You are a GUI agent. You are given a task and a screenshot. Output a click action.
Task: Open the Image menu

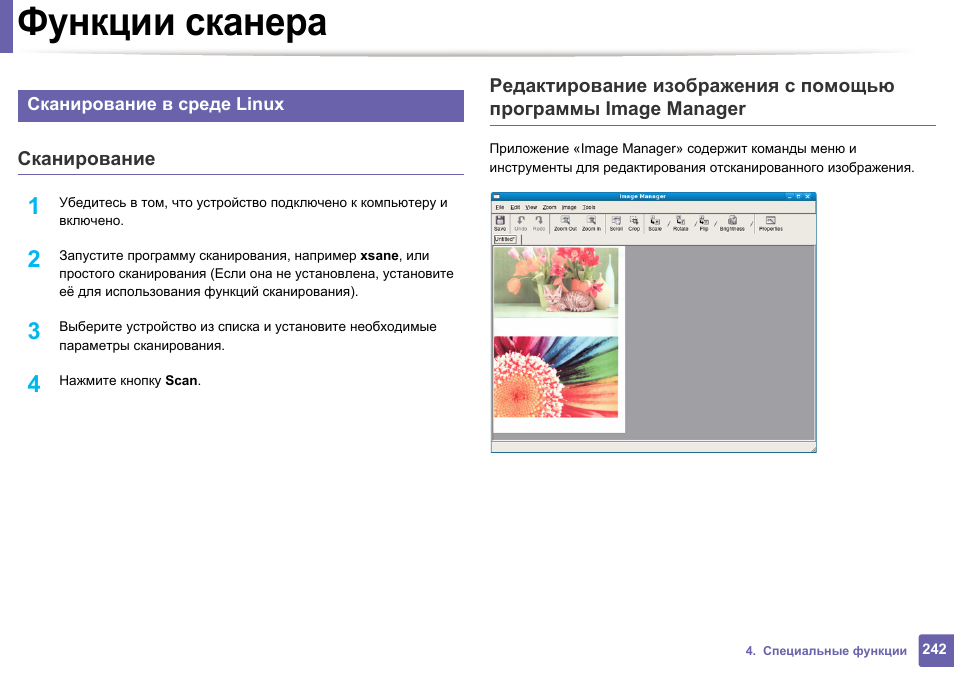[569, 207]
